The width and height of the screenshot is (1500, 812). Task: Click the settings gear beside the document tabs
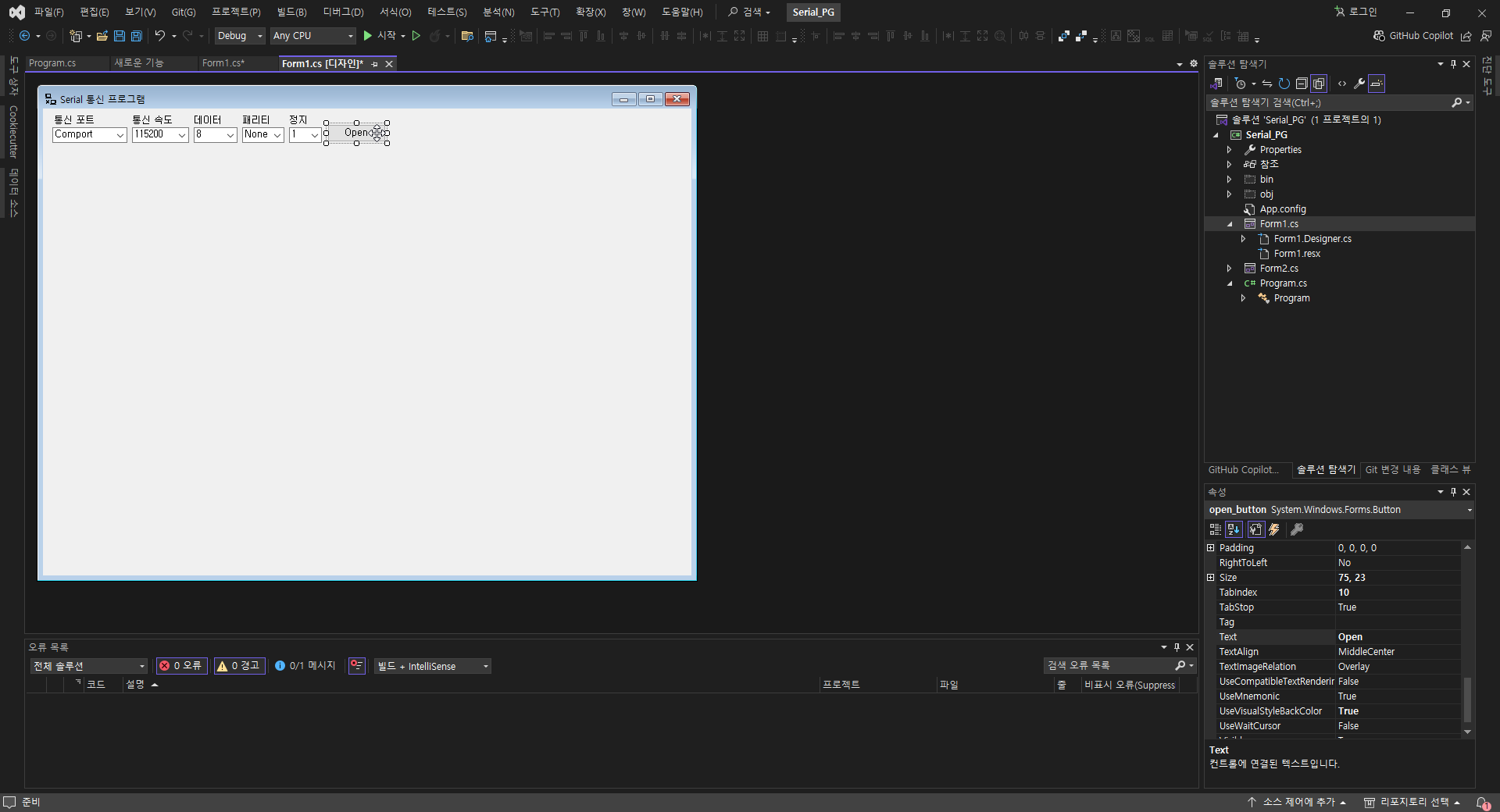[x=1194, y=64]
